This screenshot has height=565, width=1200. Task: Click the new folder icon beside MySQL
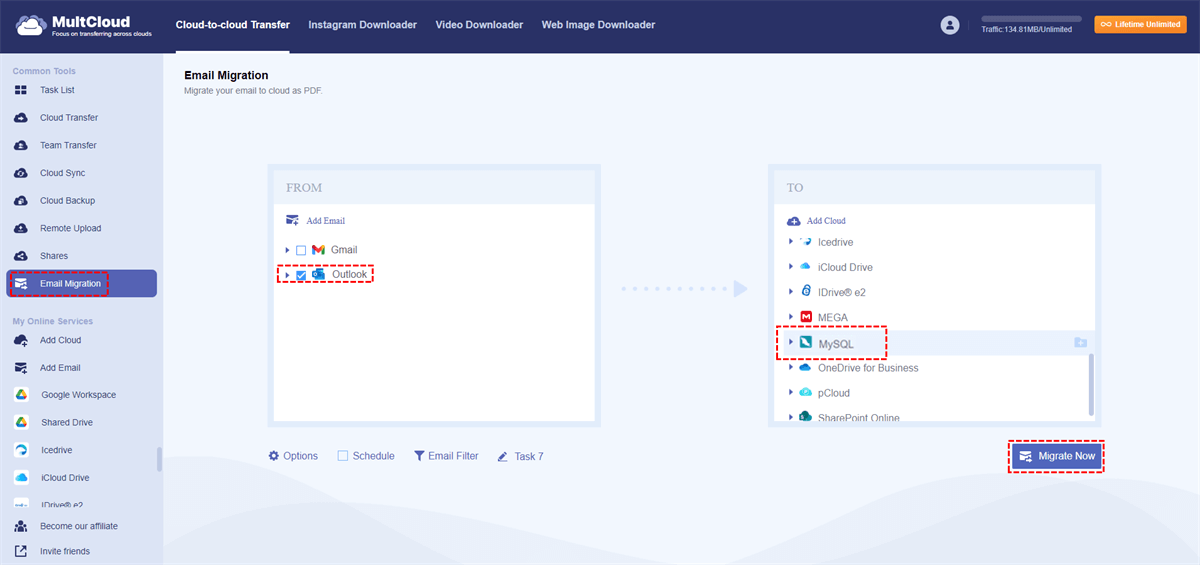pyautogui.click(x=1080, y=343)
